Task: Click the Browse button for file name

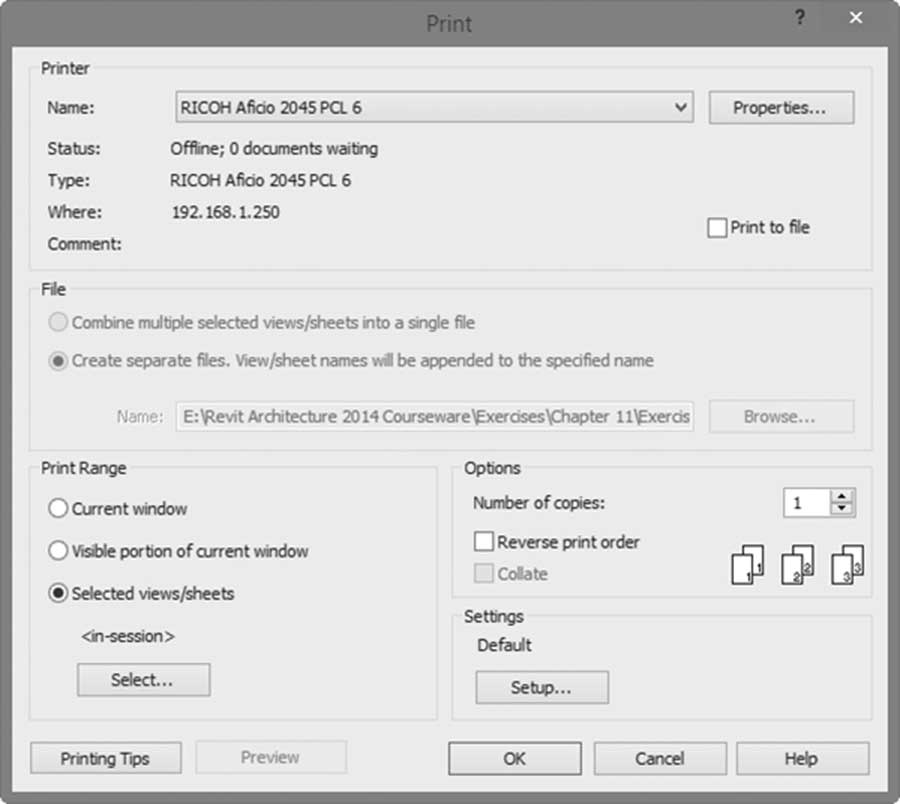Action: (x=781, y=417)
